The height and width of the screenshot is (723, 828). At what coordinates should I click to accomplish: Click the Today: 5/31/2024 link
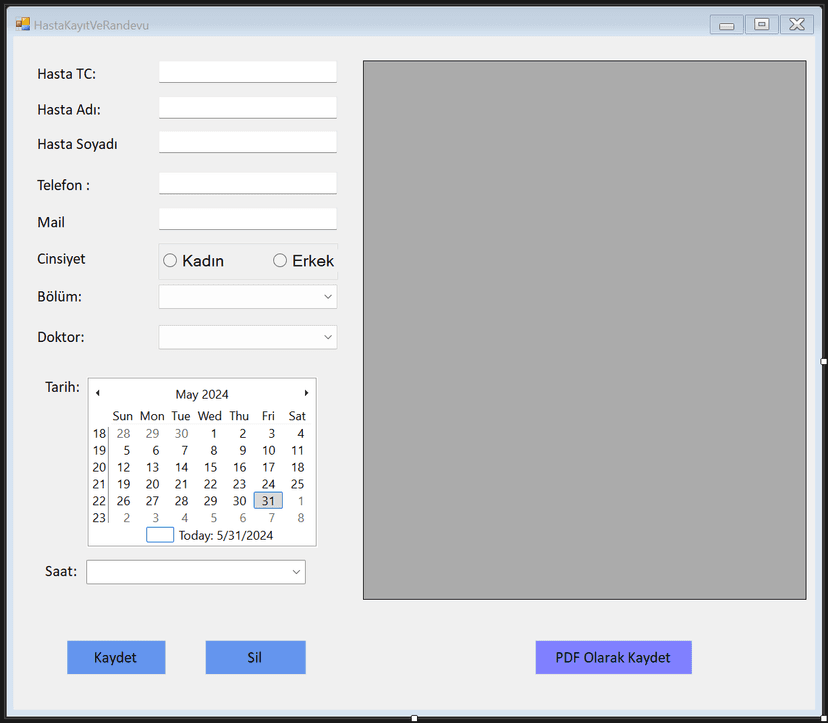coord(225,536)
